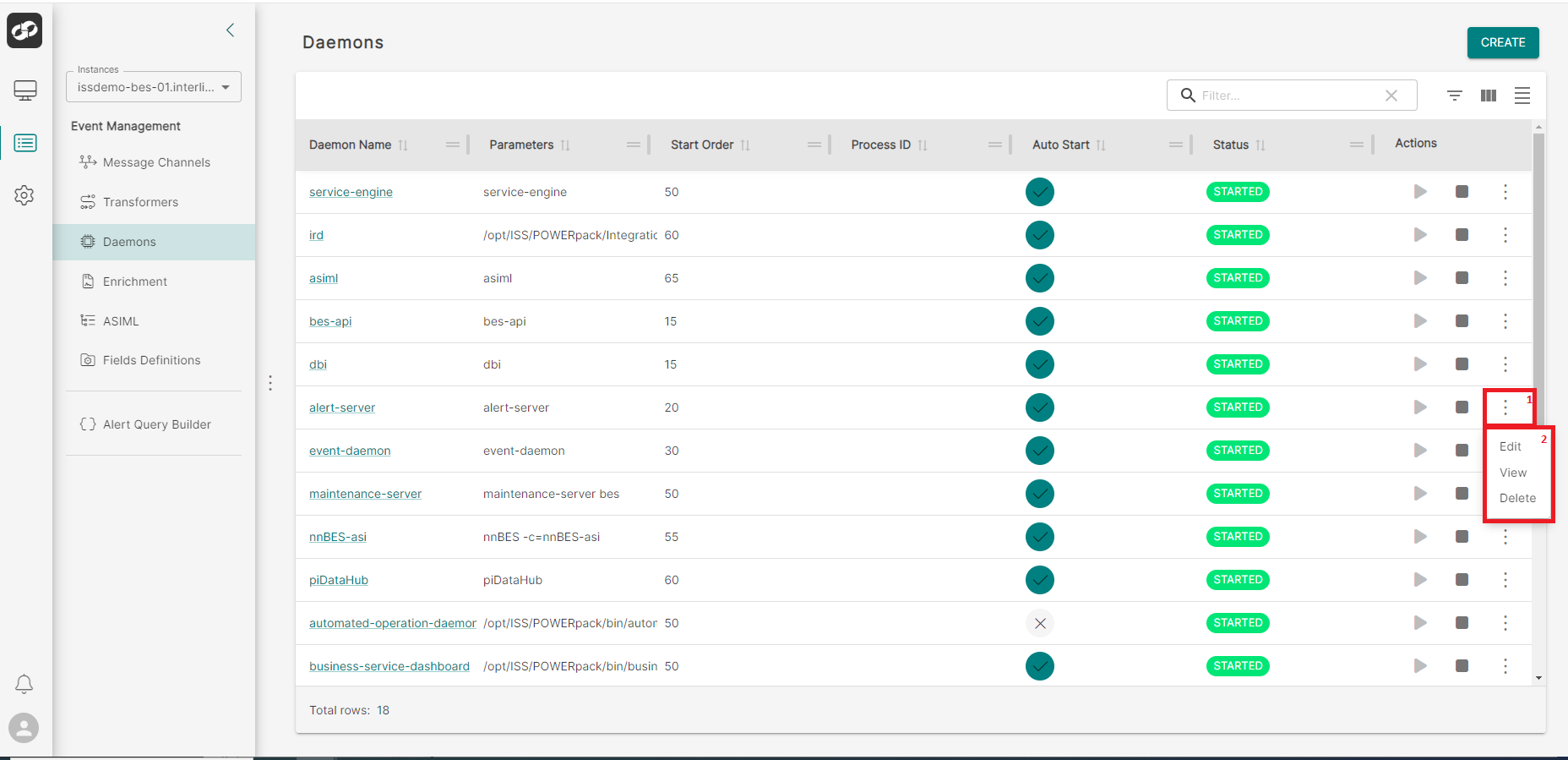The height and width of the screenshot is (760, 1568).
Task: Enable auto start for automated-operation-daemon
Action: [x=1040, y=623]
